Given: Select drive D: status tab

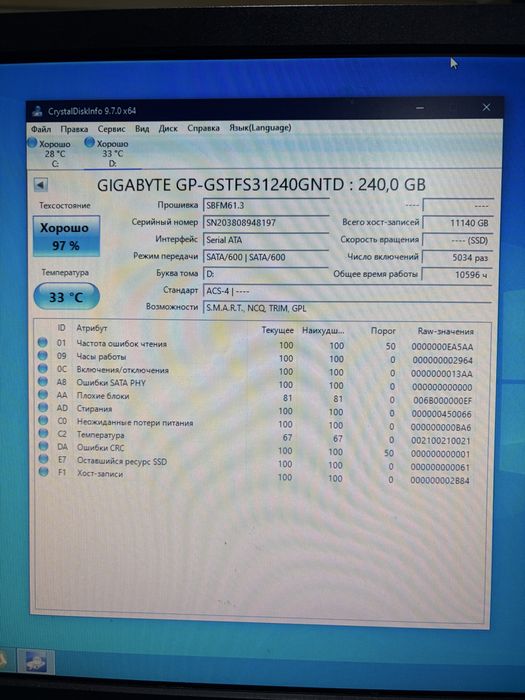Looking at the screenshot, I should coord(112,153).
